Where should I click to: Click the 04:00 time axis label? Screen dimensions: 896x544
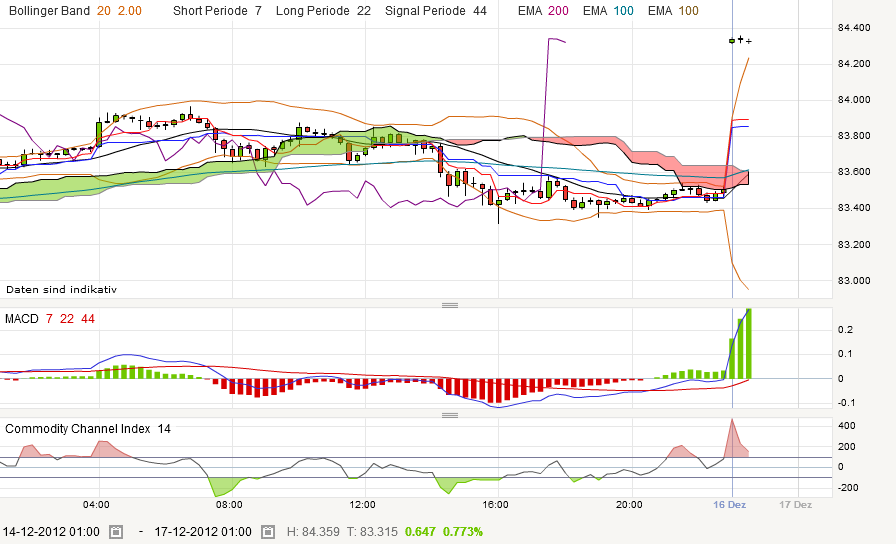96,505
